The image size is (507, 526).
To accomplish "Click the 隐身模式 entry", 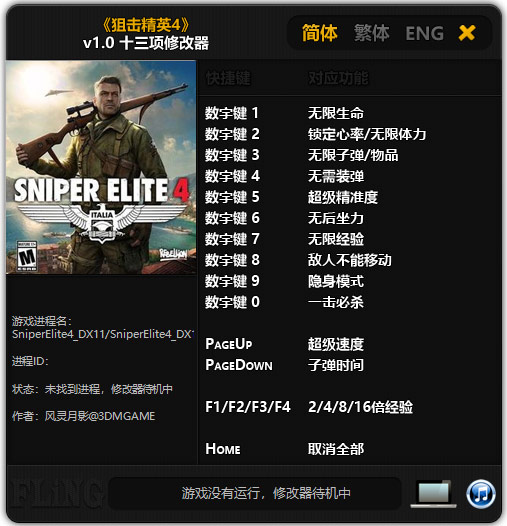I will point(336,281).
